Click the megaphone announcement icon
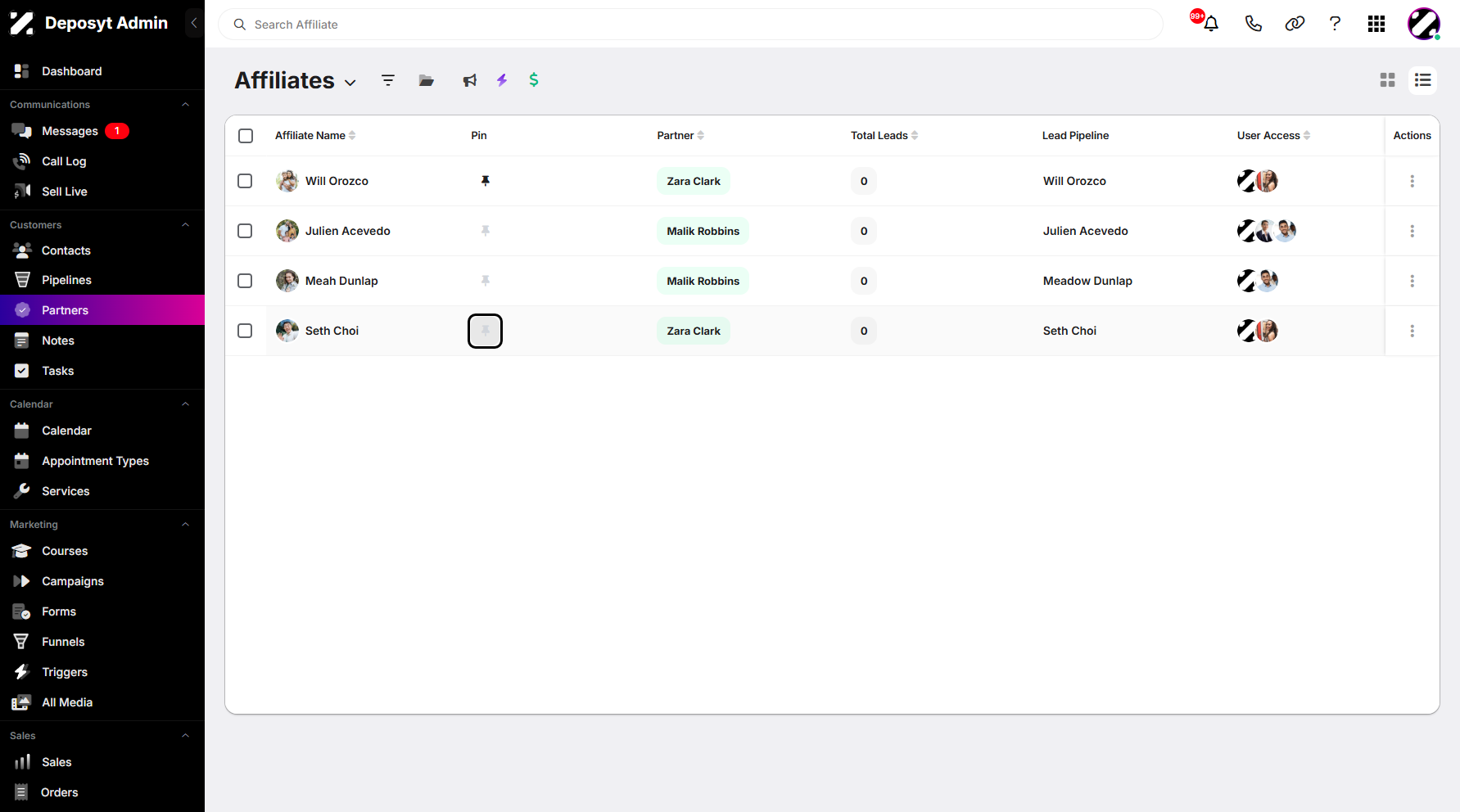Image resolution: width=1460 pixels, height=812 pixels. coord(469,80)
